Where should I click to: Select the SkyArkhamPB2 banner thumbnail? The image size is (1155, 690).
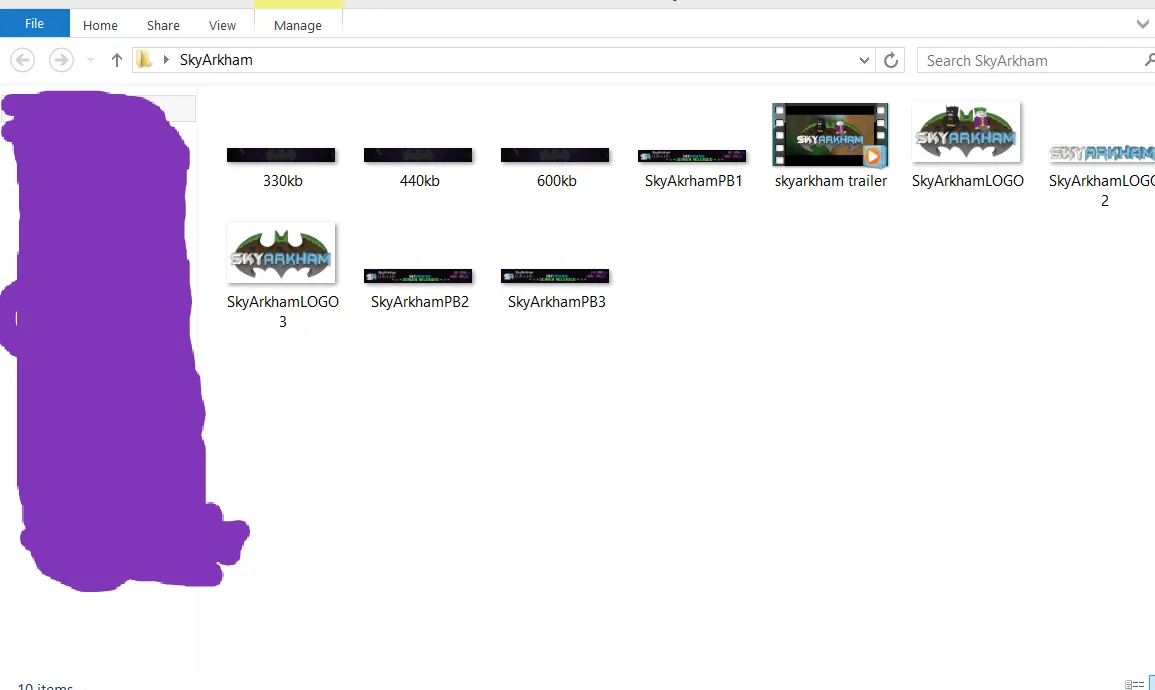(418, 276)
